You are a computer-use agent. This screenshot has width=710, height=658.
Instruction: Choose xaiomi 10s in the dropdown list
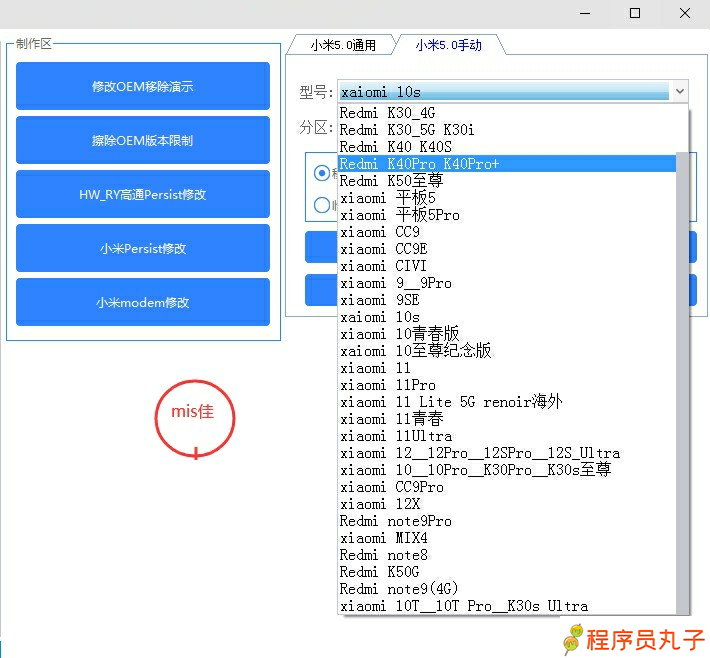(x=507, y=317)
